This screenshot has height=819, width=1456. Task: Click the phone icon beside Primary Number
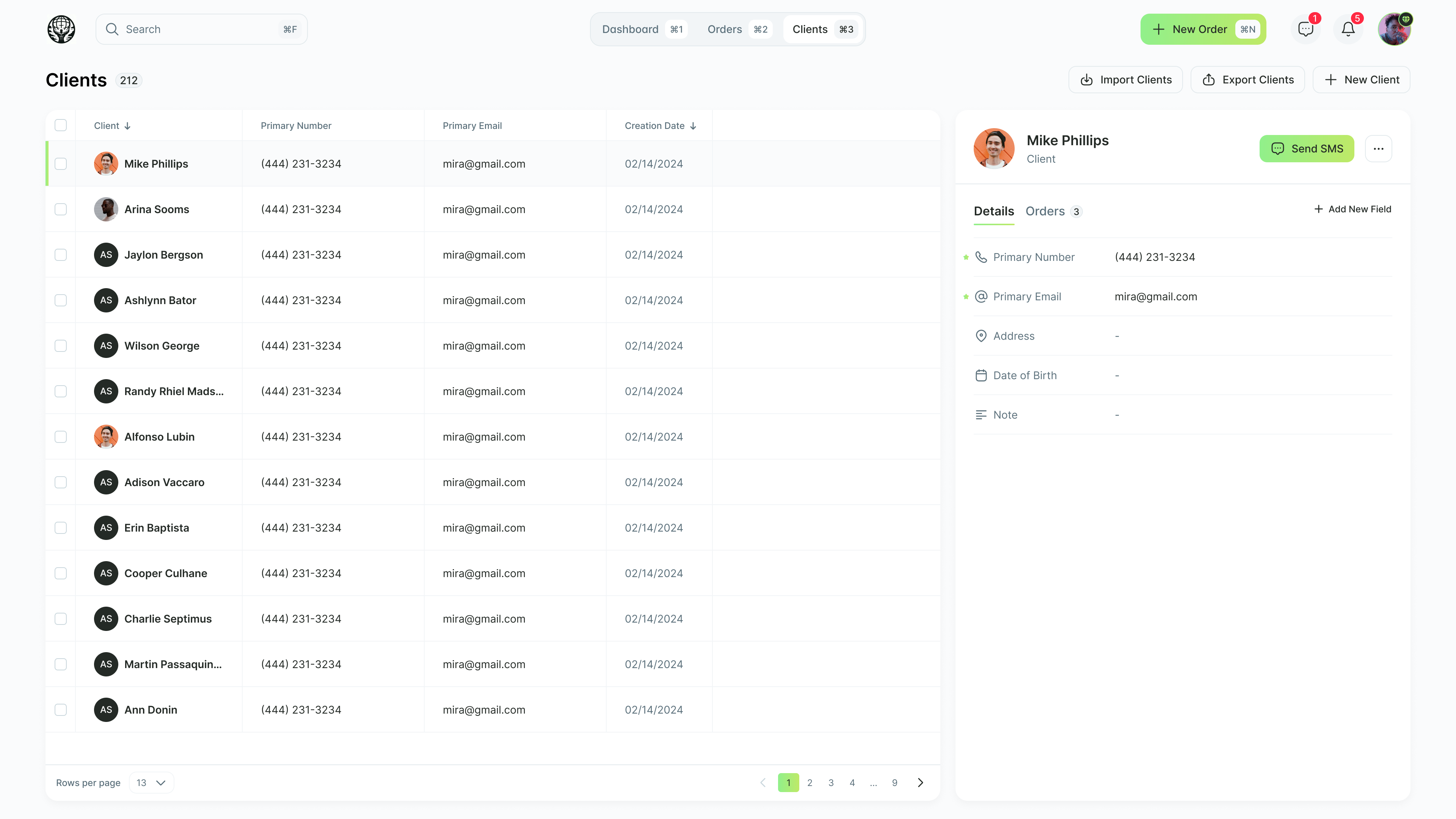981,257
